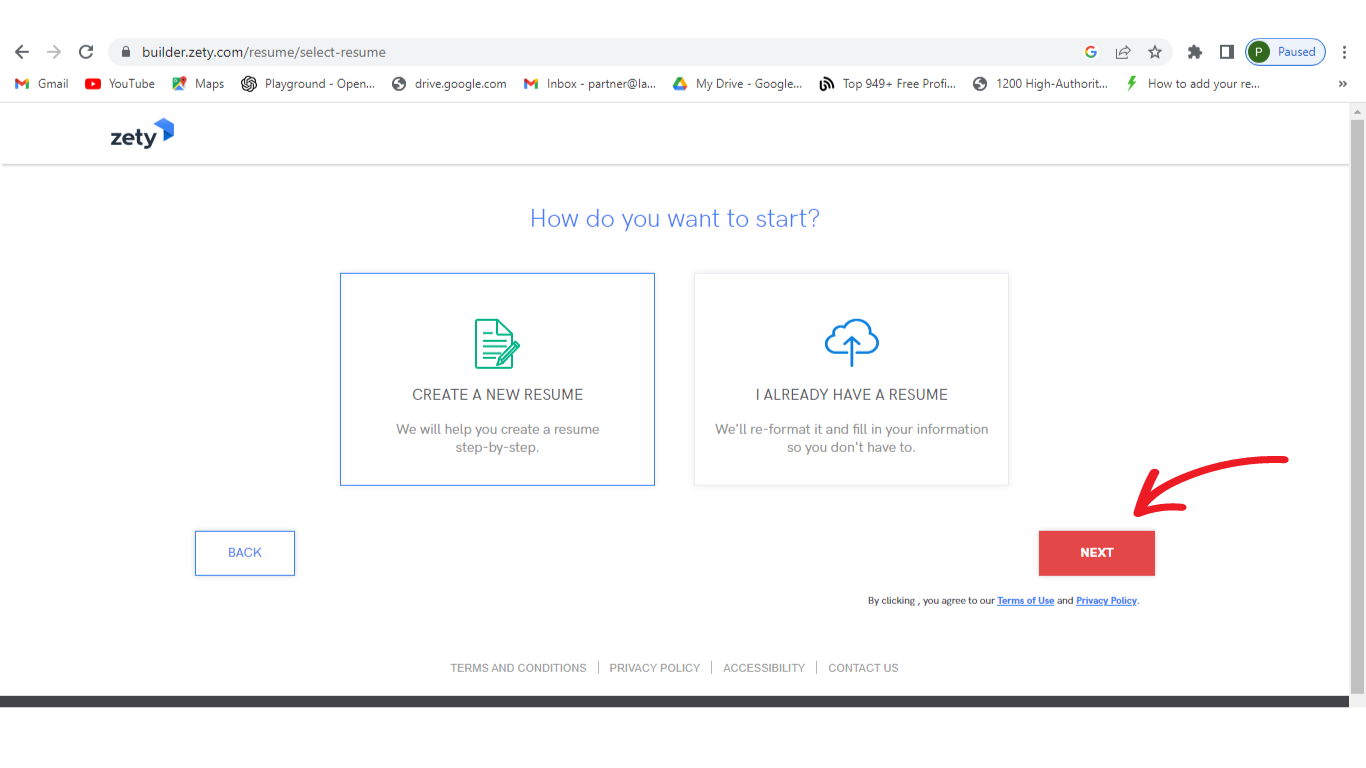Open the Terms of Use link
The image size is (1366, 768).
click(x=1025, y=601)
